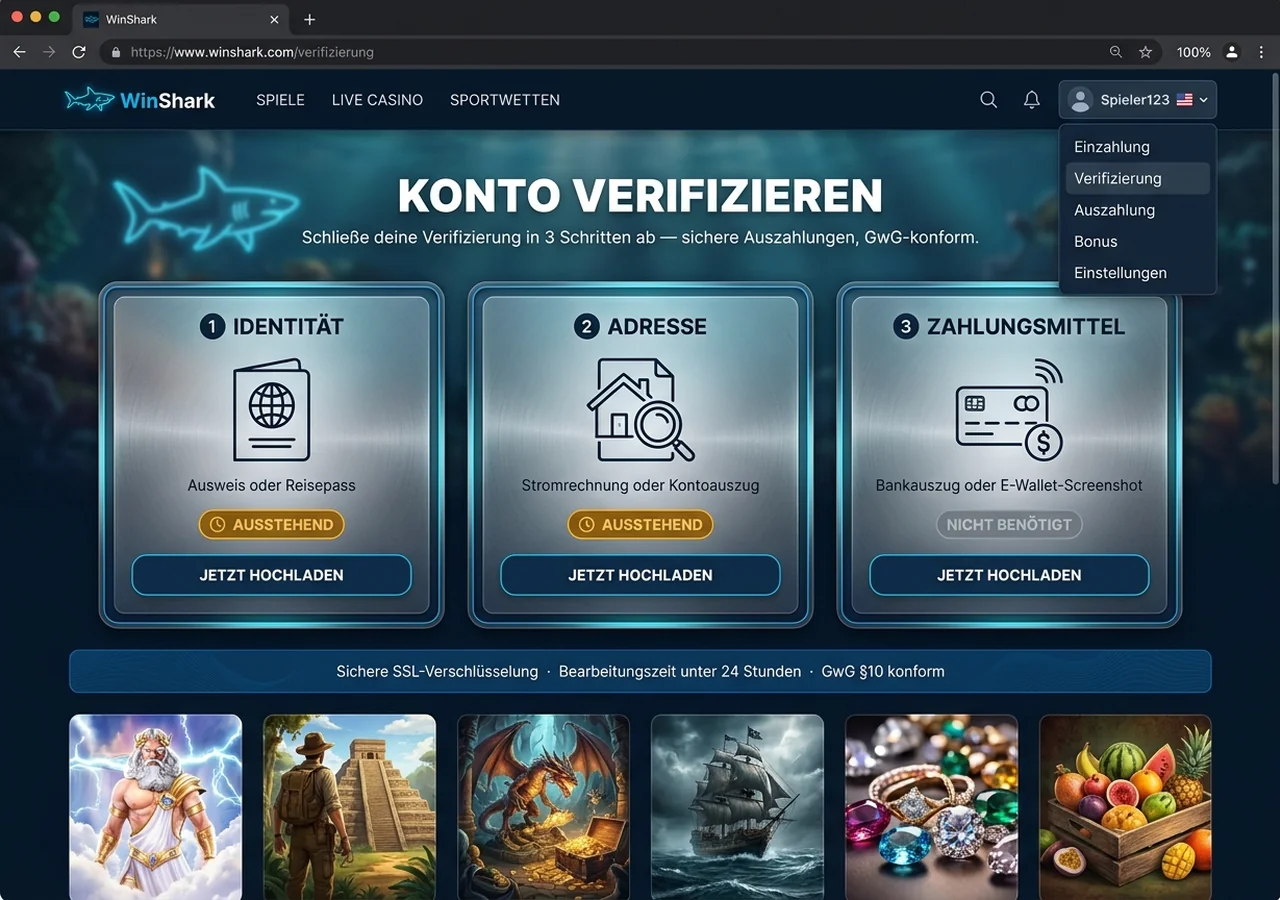Open browser profile icon
The width and height of the screenshot is (1280, 900).
click(x=1232, y=52)
